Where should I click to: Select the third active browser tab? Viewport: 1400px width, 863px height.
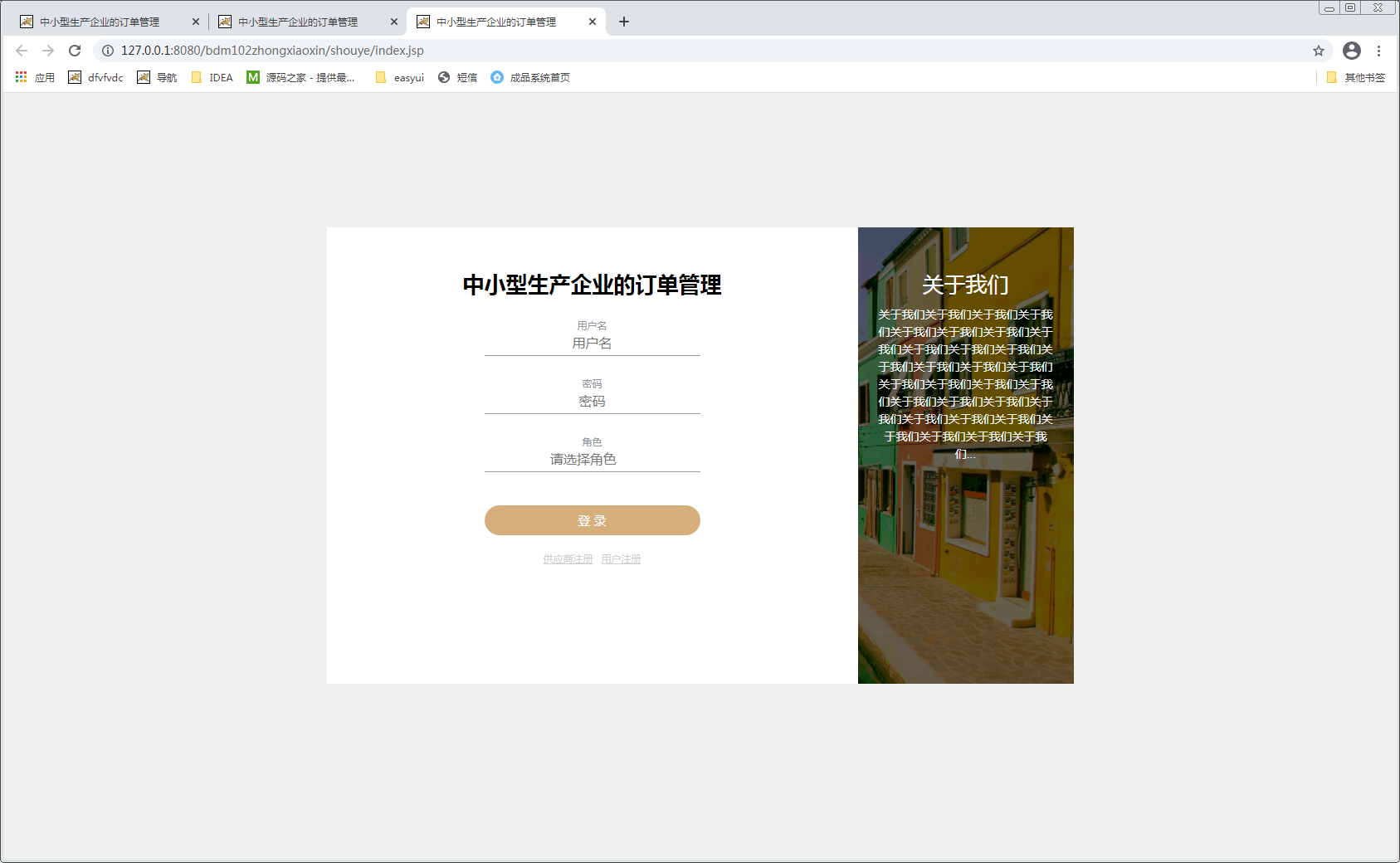coord(505,22)
